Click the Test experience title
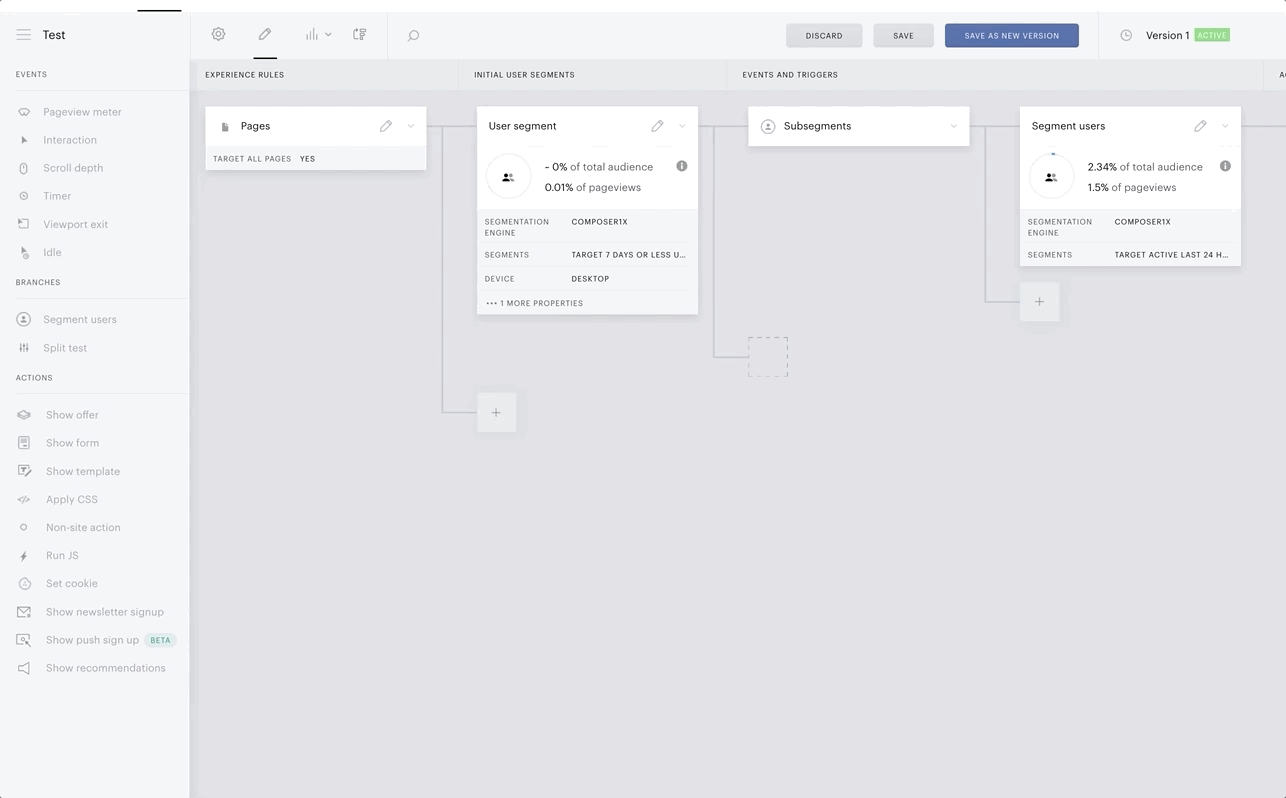 click(54, 35)
